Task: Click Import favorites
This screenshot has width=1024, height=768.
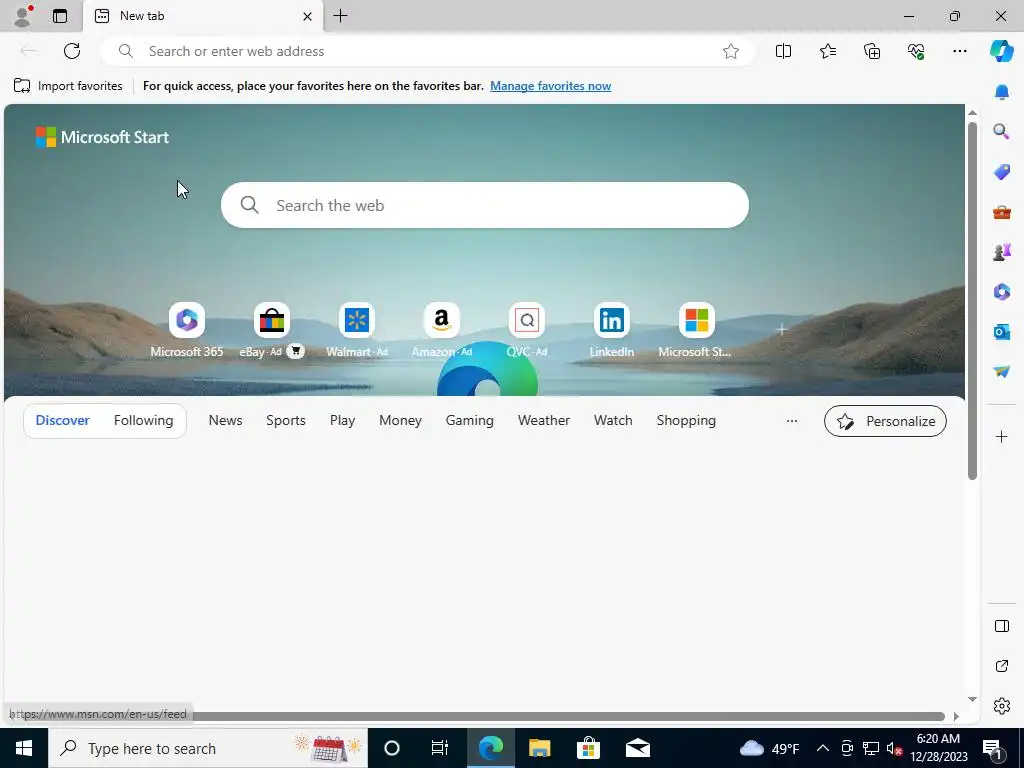Action: [x=68, y=86]
